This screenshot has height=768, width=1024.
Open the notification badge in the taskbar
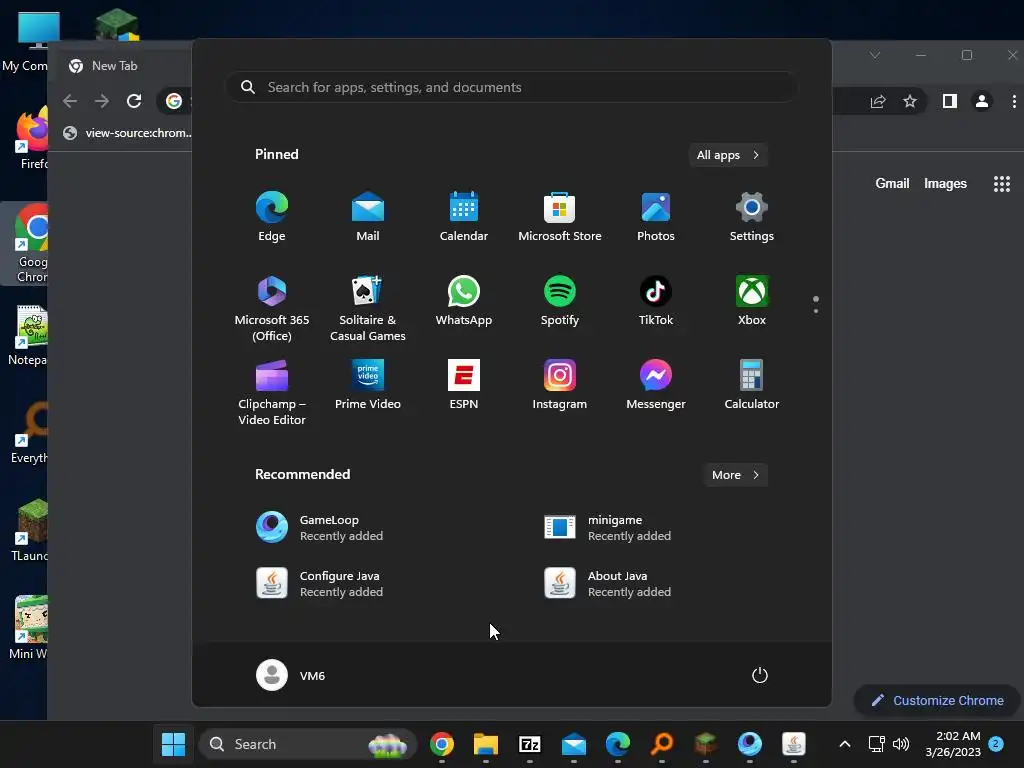(996, 743)
